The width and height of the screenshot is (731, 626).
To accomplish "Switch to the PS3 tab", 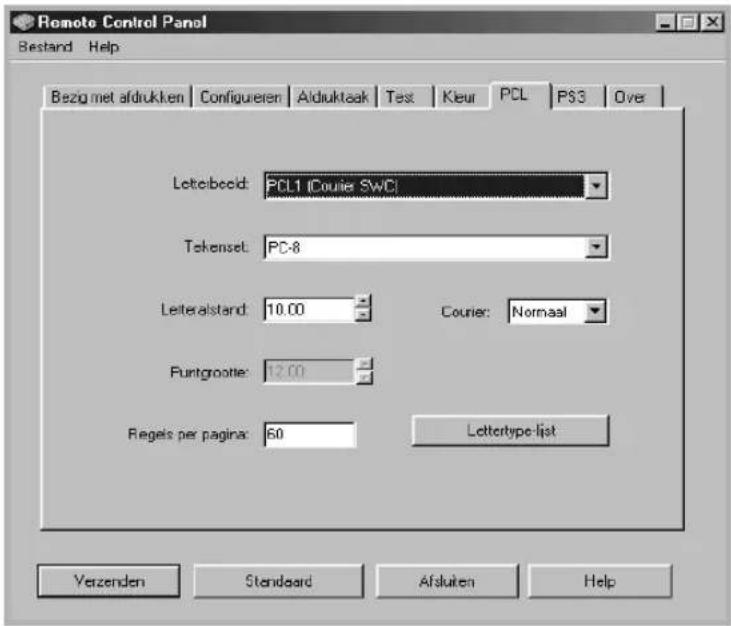I will [x=577, y=97].
